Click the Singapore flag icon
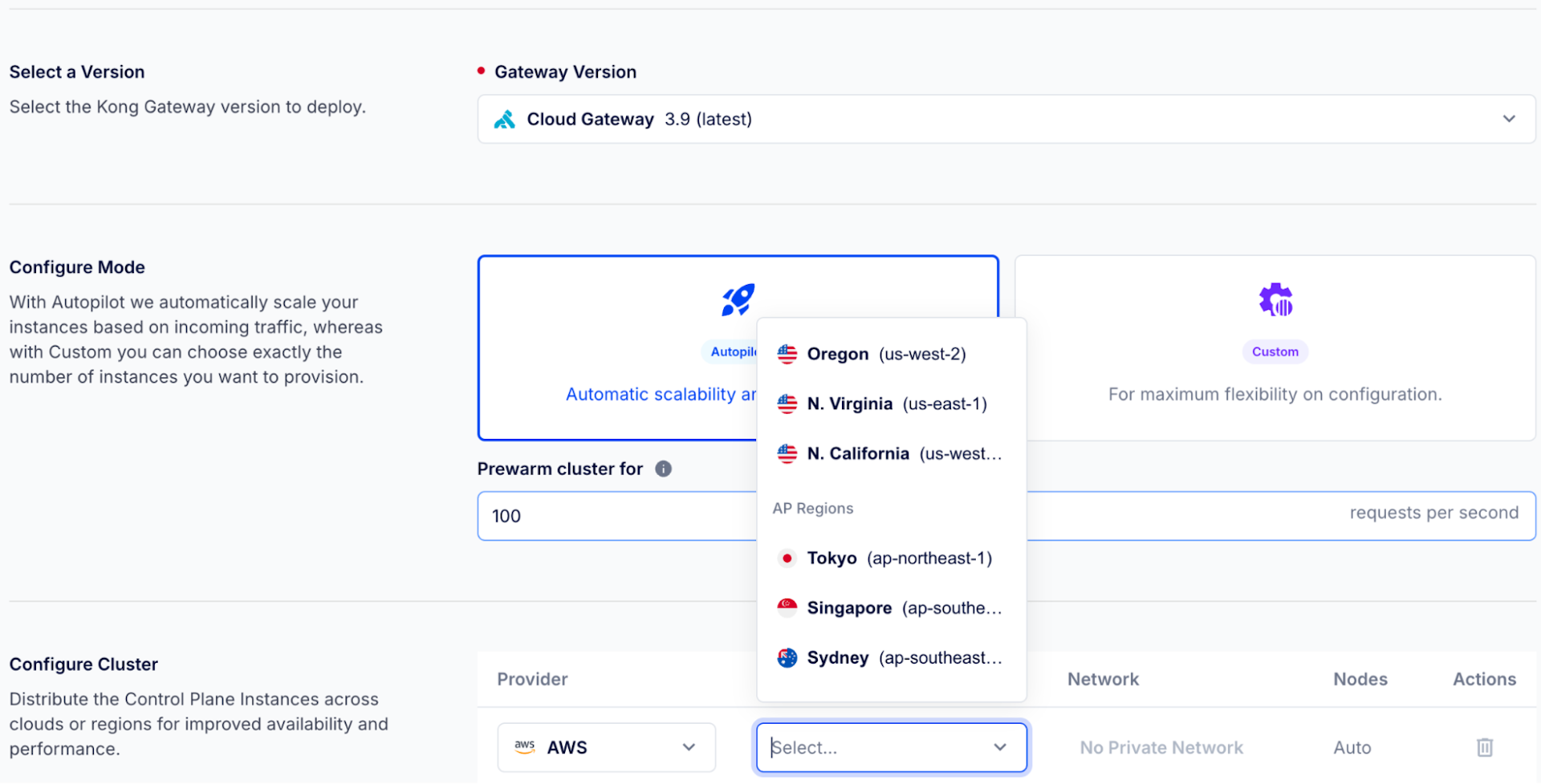The image size is (1541, 784). click(787, 607)
